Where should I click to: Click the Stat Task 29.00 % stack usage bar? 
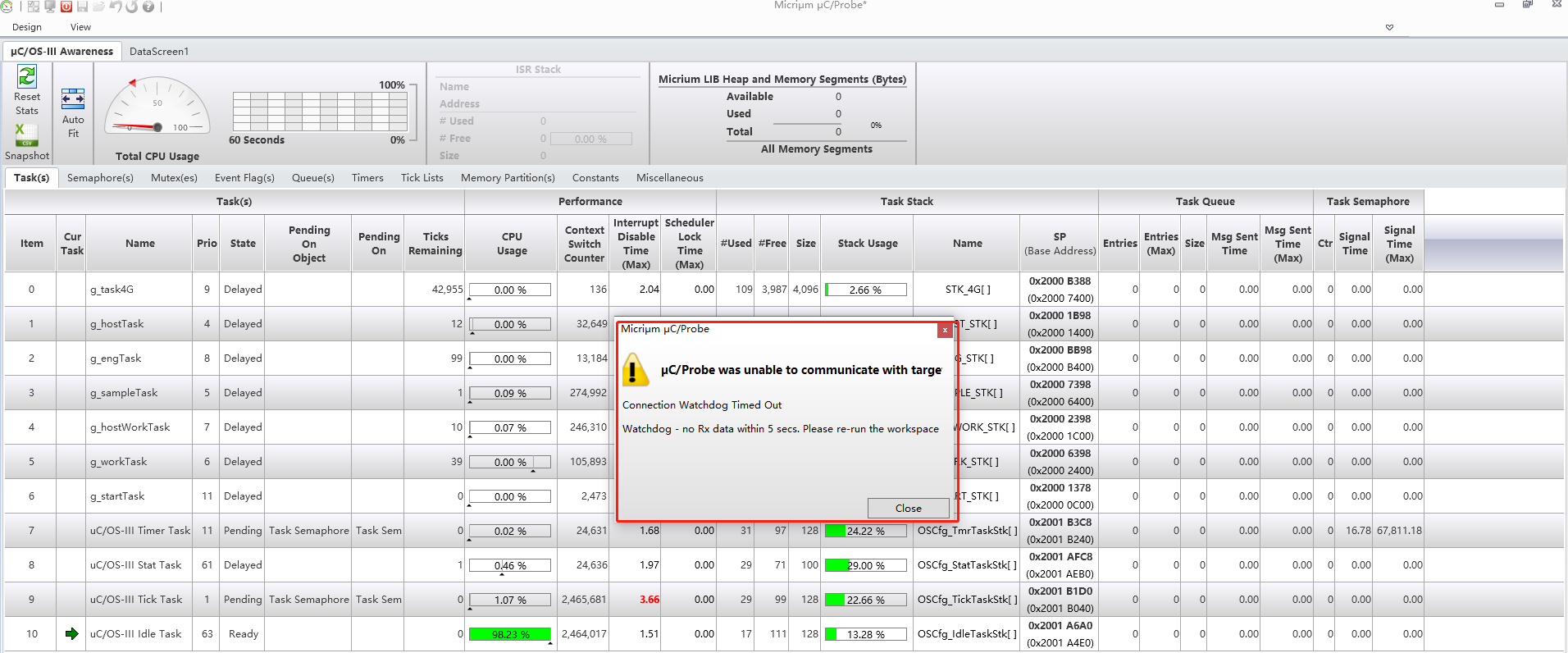865,565
